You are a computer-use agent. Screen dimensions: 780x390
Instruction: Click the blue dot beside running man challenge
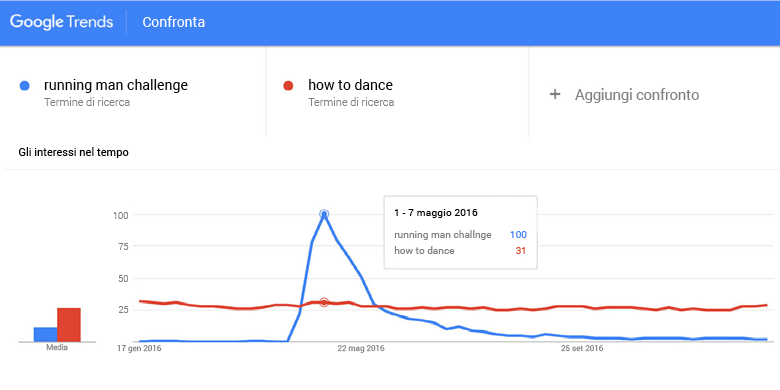[x=24, y=86]
